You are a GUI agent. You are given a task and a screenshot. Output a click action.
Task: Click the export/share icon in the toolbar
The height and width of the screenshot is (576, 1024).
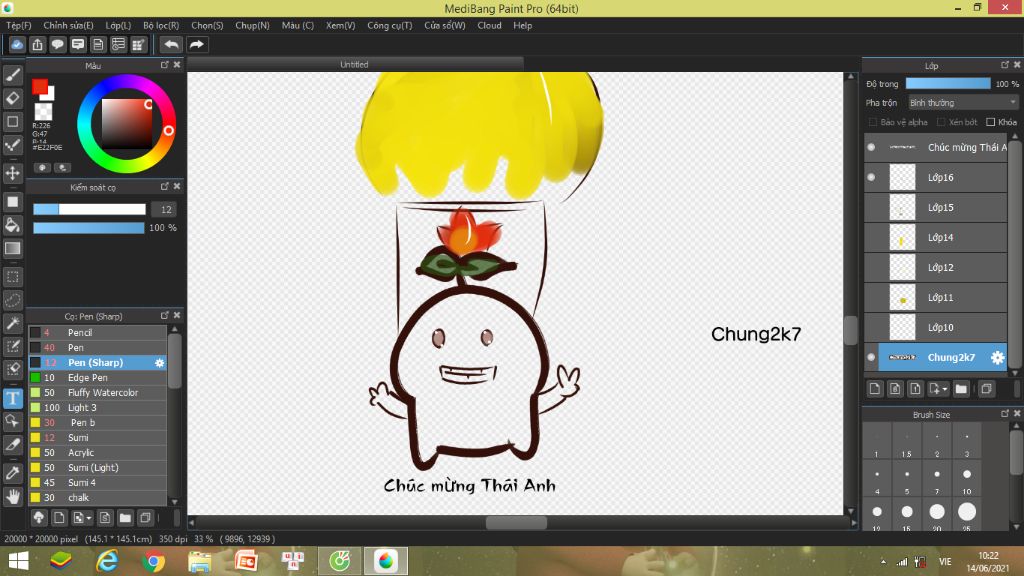(37, 44)
